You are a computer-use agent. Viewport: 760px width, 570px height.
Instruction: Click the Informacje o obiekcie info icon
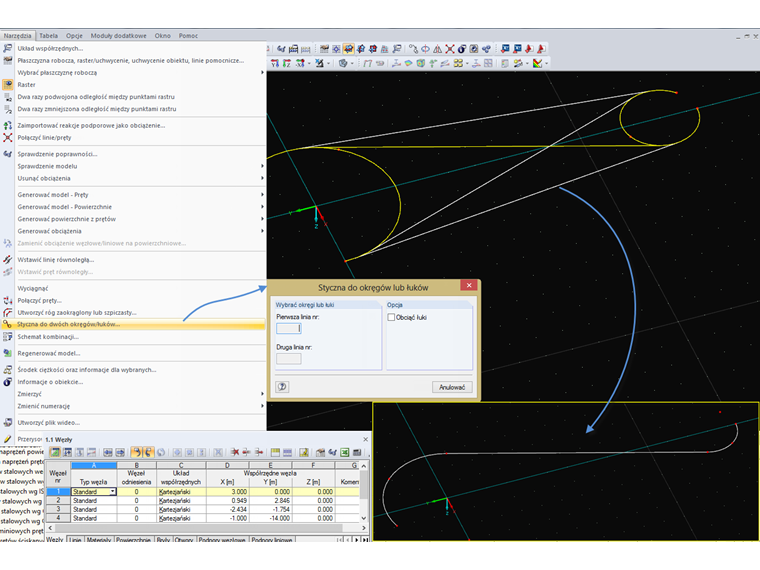click(x=8, y=381)
